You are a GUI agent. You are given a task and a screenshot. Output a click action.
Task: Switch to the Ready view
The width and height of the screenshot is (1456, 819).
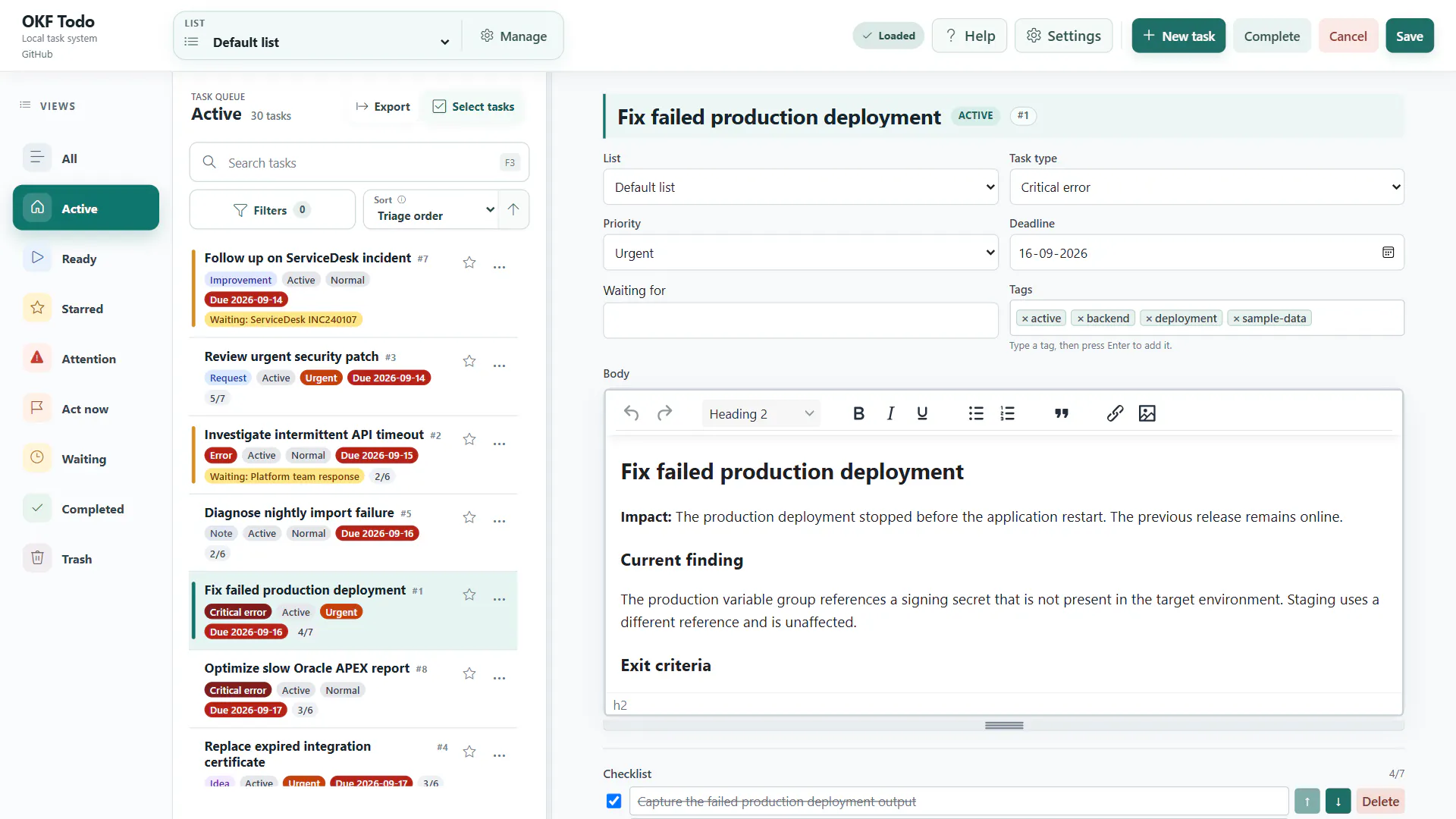86,259
